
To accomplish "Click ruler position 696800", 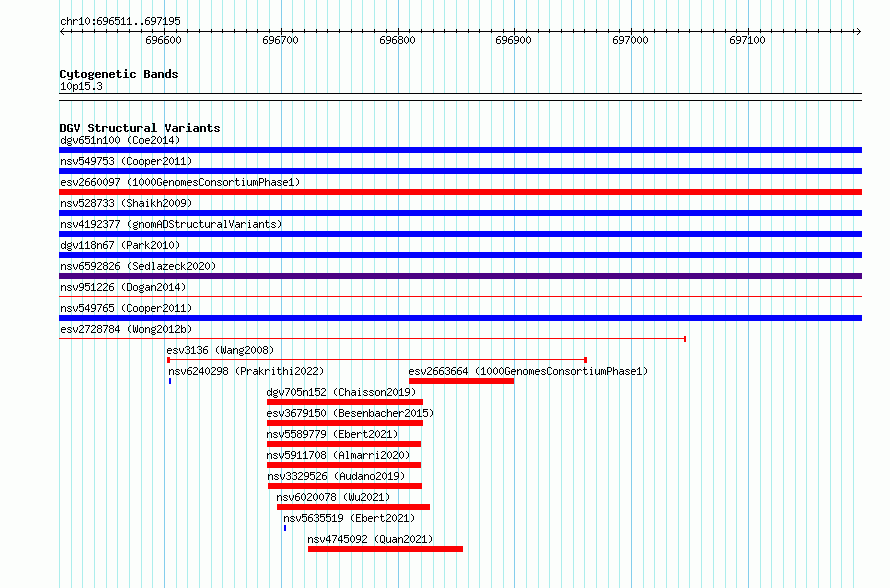I will (397, 40).
